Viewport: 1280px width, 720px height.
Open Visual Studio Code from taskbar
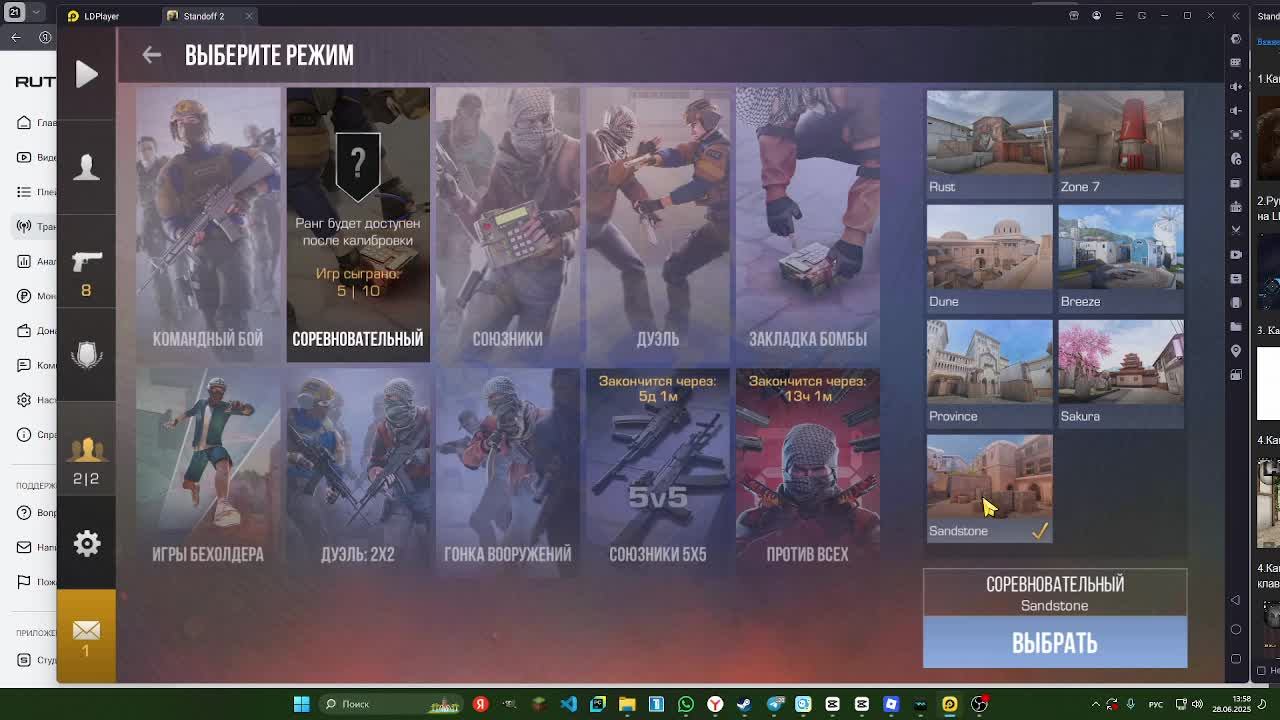pyautogui.click(x=568, y=704)
